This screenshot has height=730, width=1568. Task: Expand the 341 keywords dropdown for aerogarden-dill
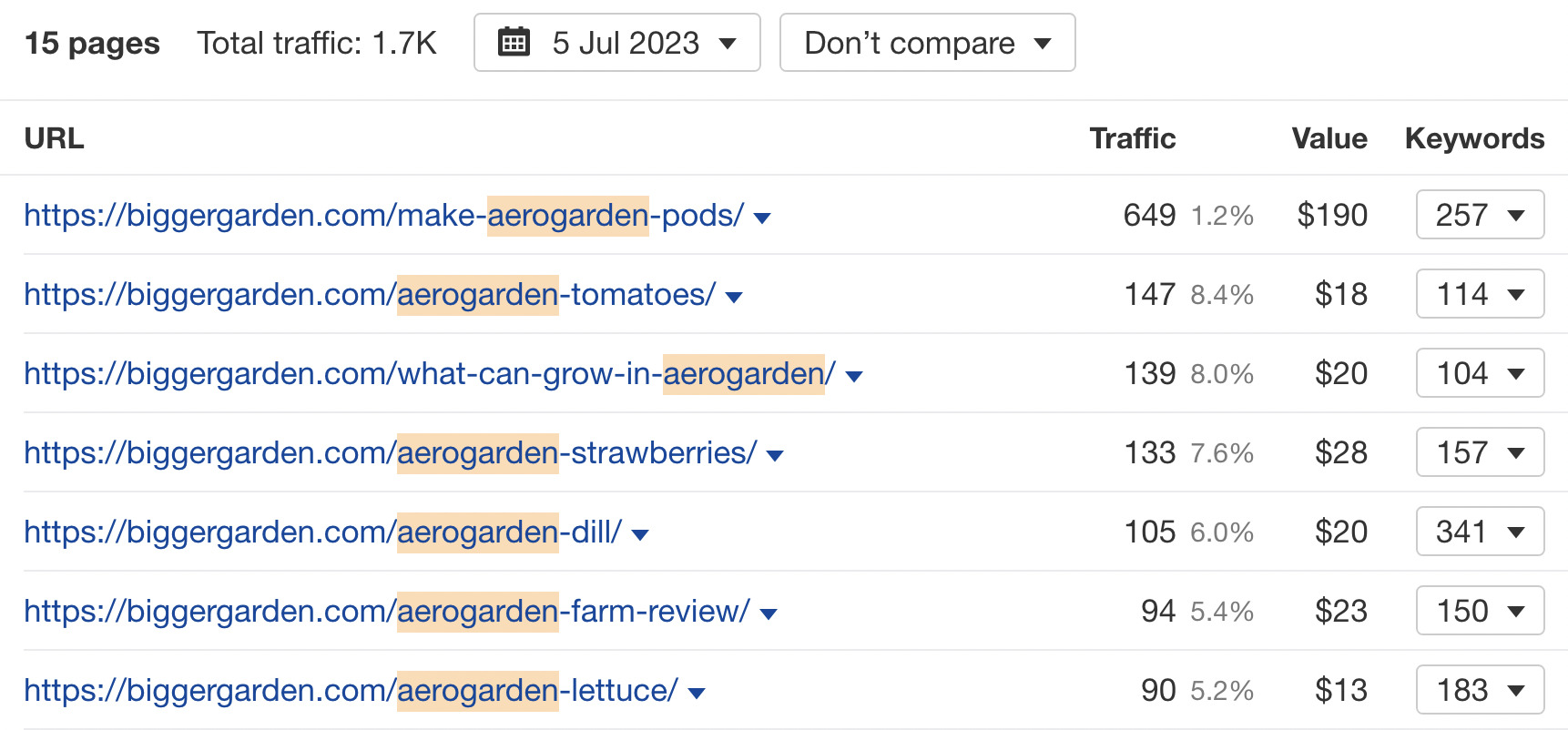[x=1479, y=532]
